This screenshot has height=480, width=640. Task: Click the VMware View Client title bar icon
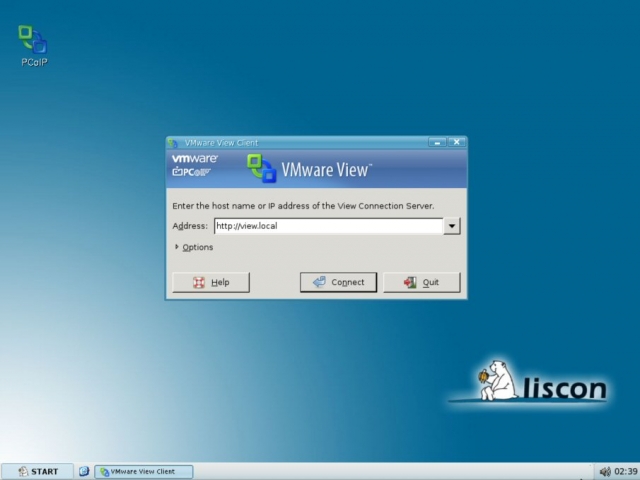point(173,143)
